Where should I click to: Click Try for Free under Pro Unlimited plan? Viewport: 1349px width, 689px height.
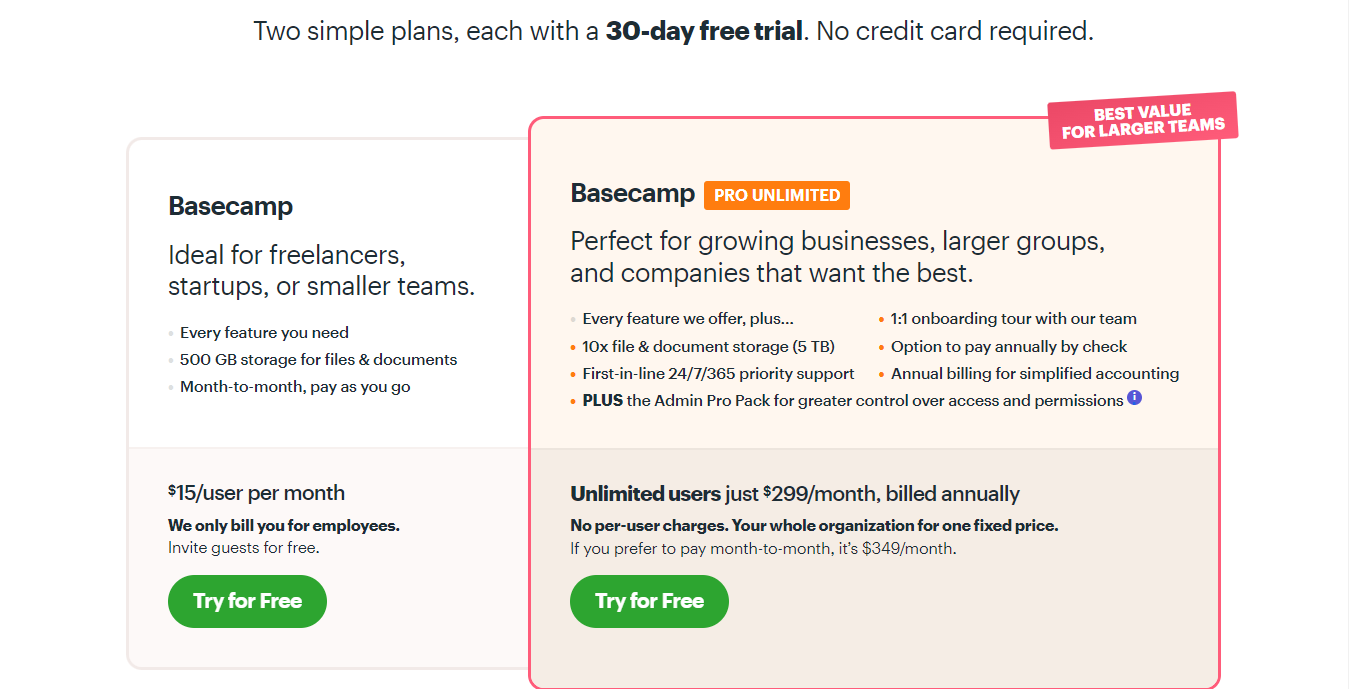[649, 601]
